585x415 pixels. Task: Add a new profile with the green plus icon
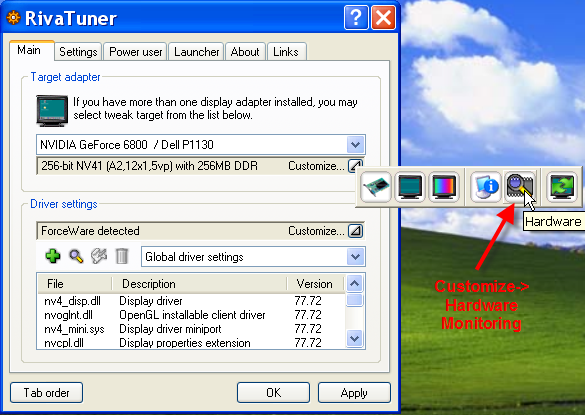pos(53,256)
